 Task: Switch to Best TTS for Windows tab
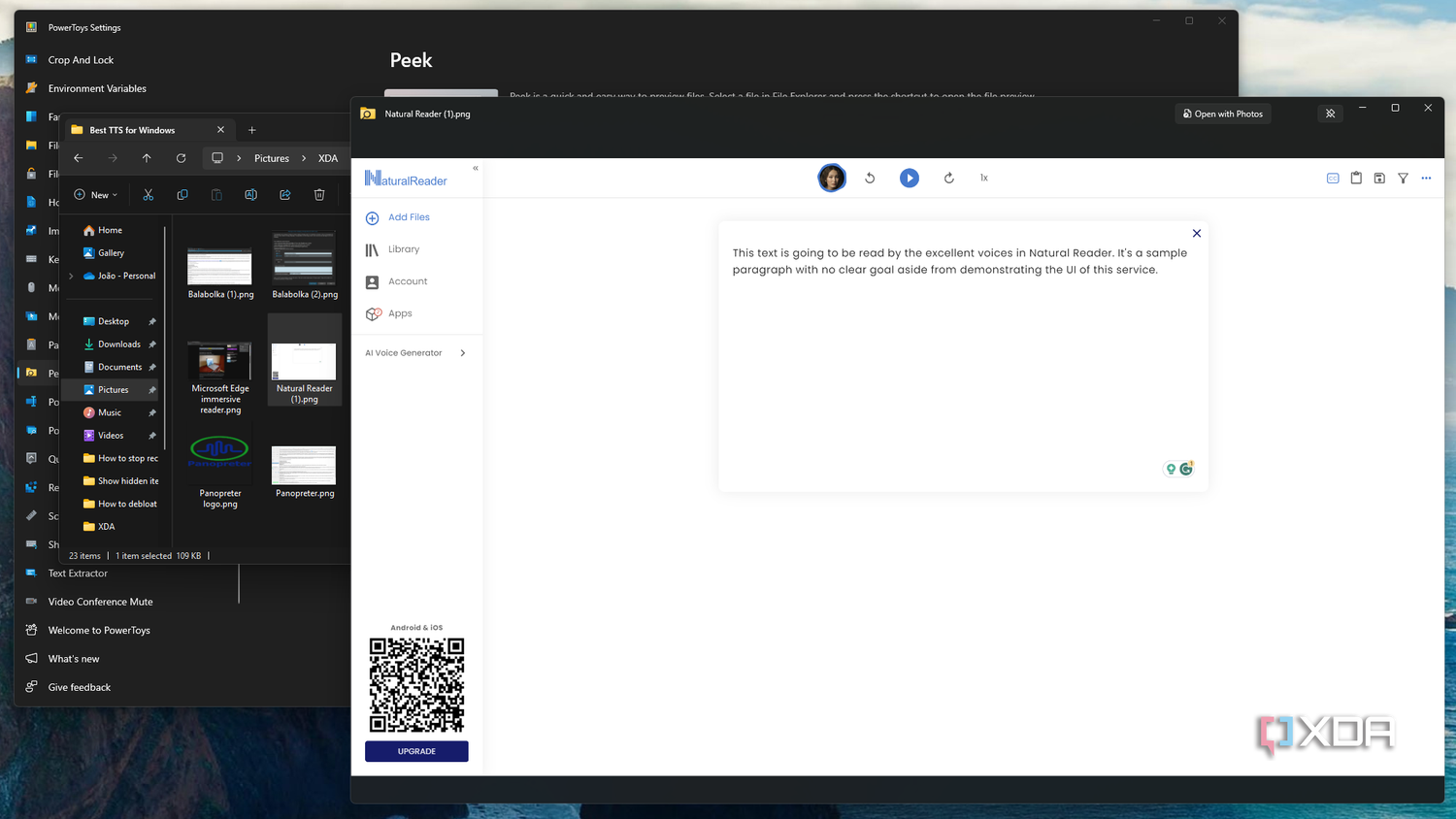click(132, 130)
